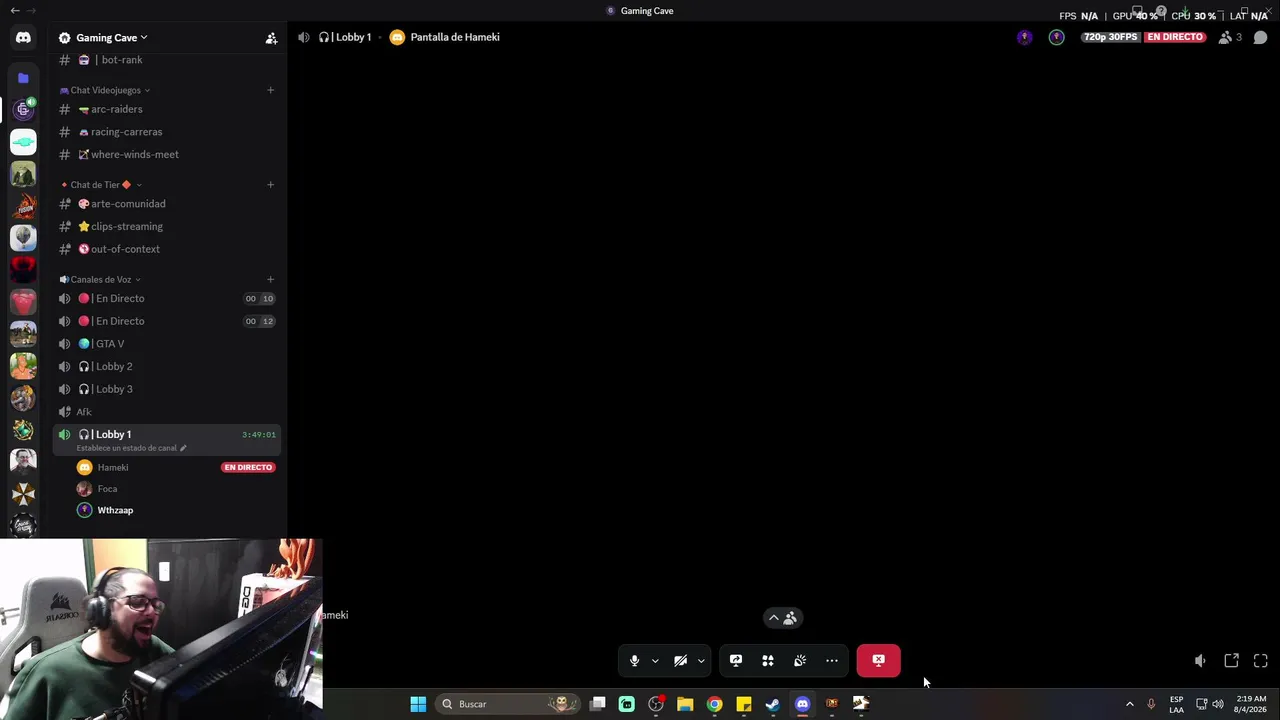Open the racing-carreras channel
Screen dimensions: 1280x720
point(167,132)
